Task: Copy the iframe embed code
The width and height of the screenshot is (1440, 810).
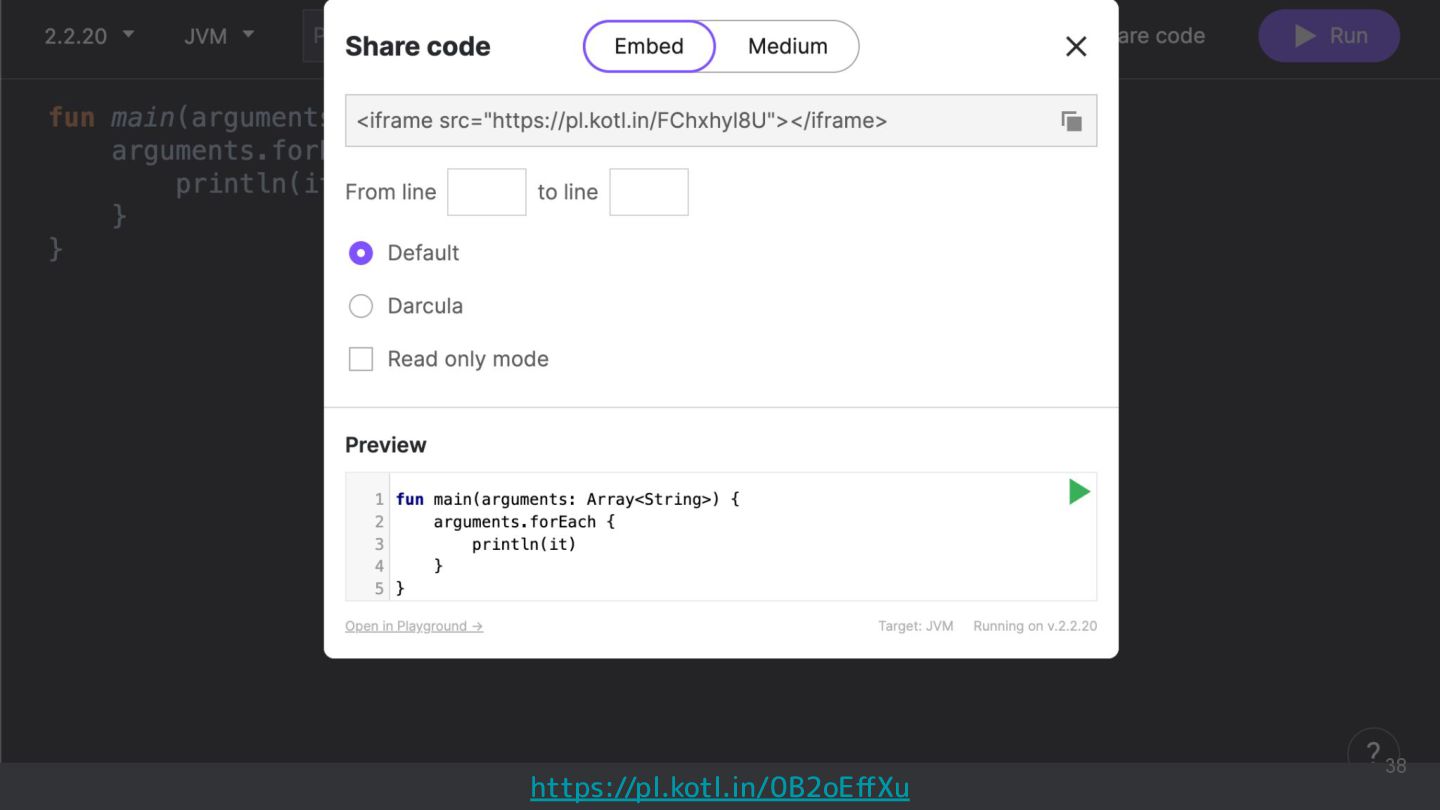Action: (x=1071, y=121)
